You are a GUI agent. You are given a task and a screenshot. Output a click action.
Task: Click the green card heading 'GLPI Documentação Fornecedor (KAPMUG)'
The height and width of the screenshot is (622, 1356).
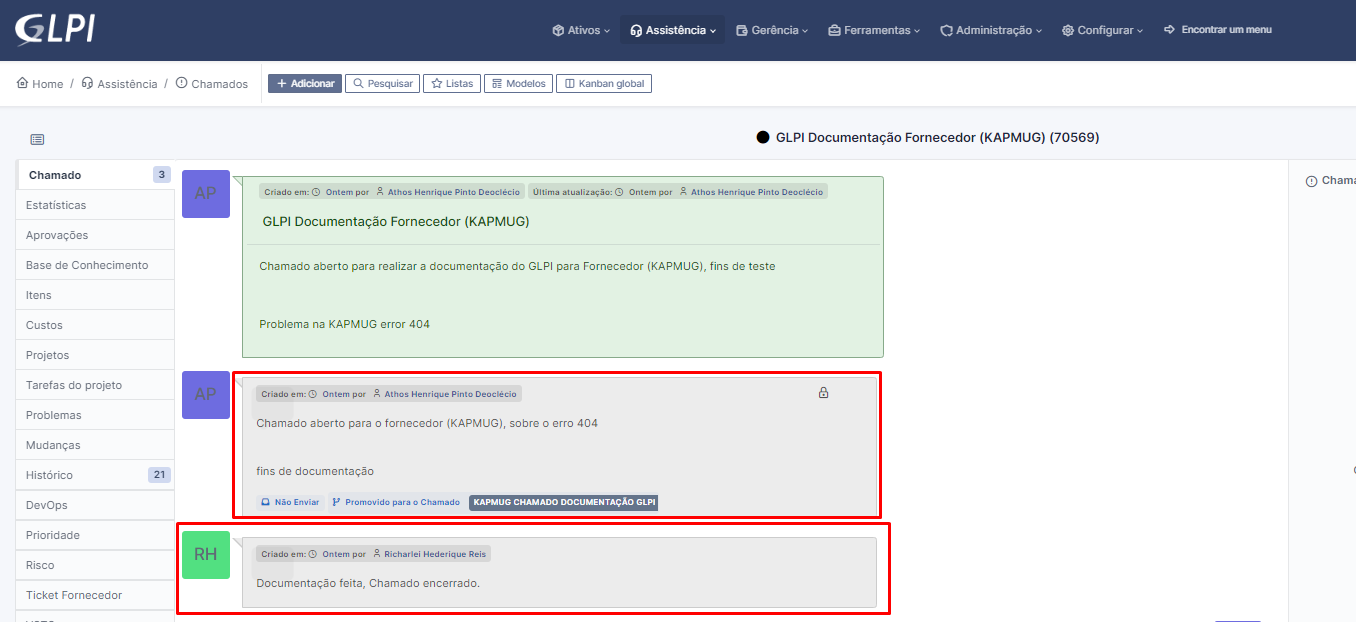pyautogui.click(x=396, y=221)
